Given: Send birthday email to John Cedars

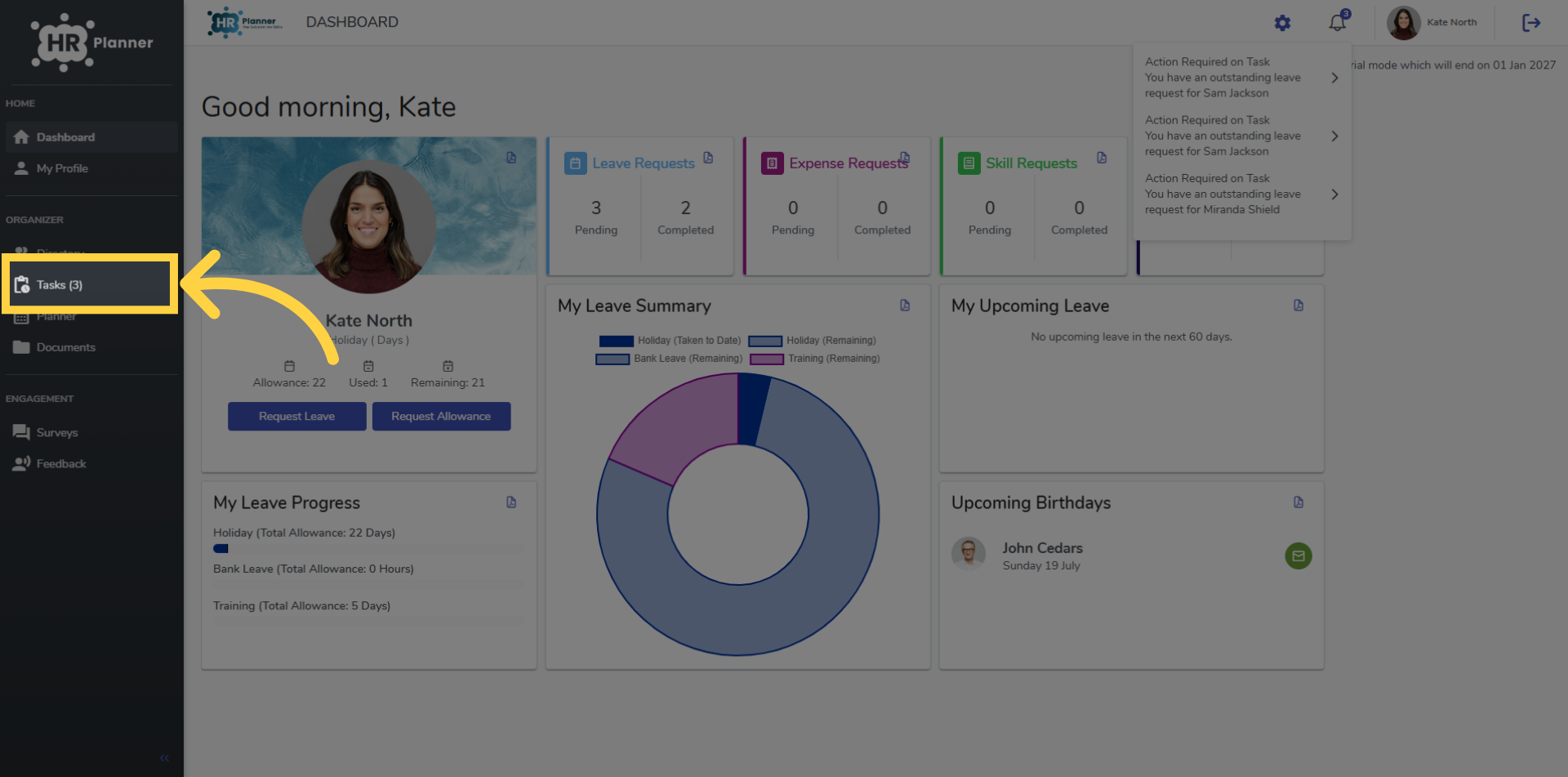Looking at the screenshot, I should 1298,556.
